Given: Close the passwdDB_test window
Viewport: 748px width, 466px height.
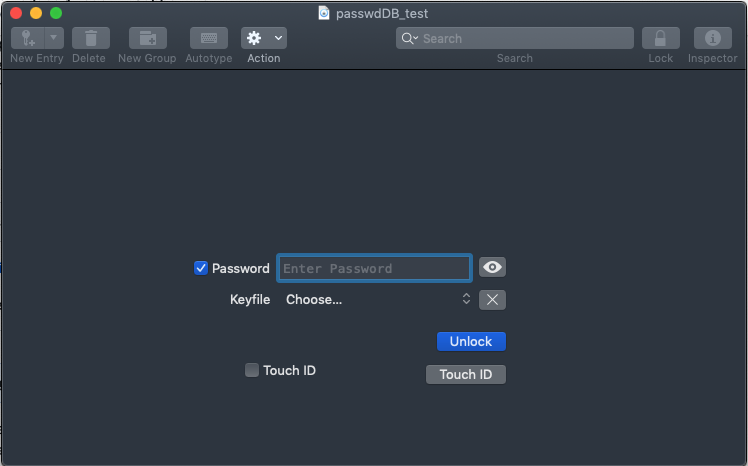Looking at the screenshot, I should pyautogui.click(x=16, y=13).
